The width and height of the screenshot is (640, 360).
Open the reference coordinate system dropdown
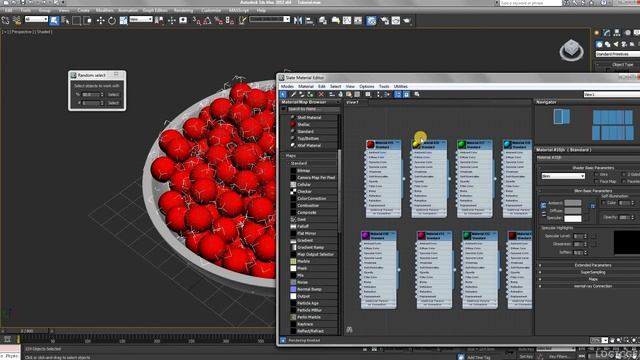[x=141, y=19]
